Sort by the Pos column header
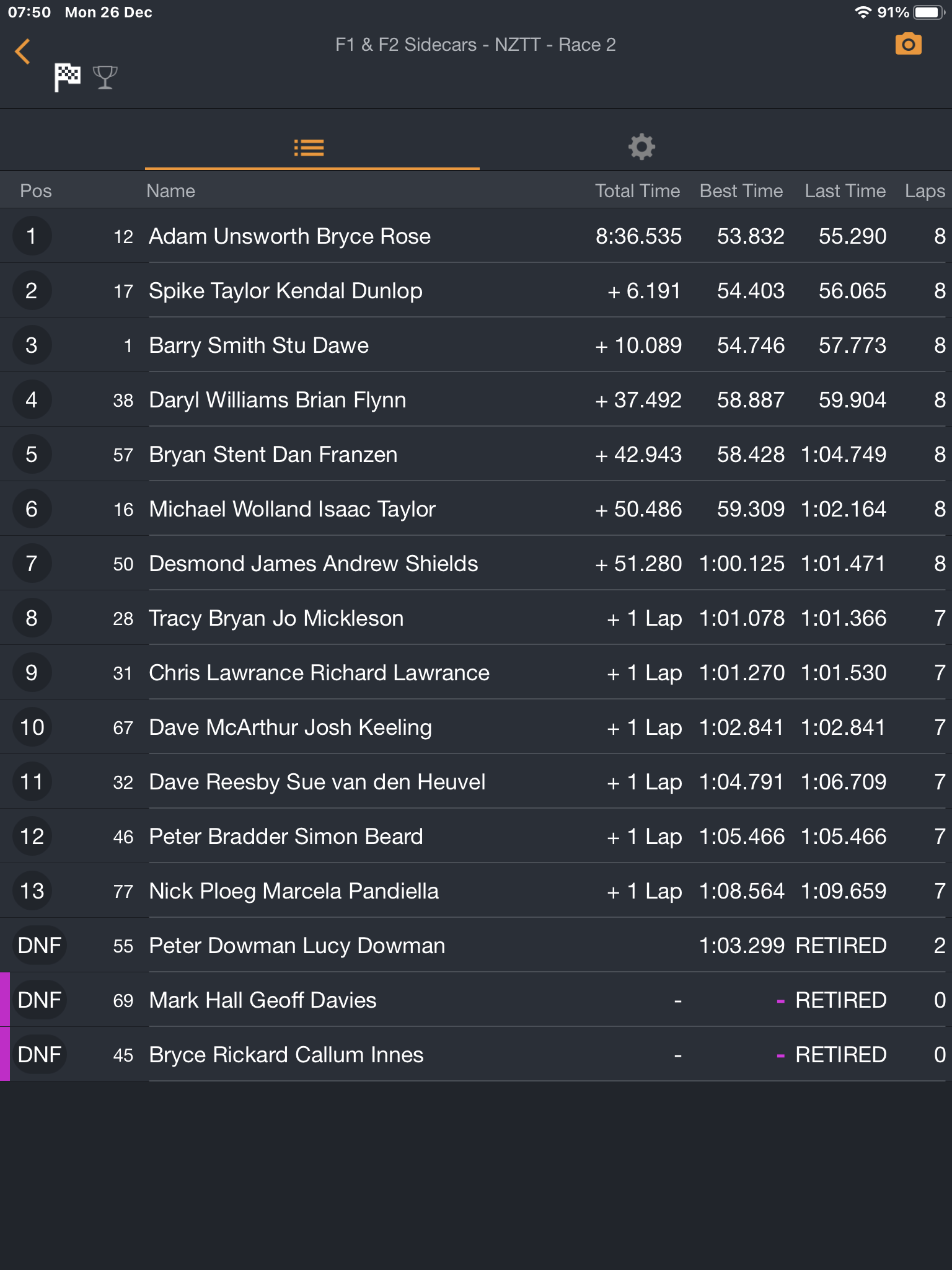Image resolution: width=952 pixels, height=1270 pixels. pos(36,191)
